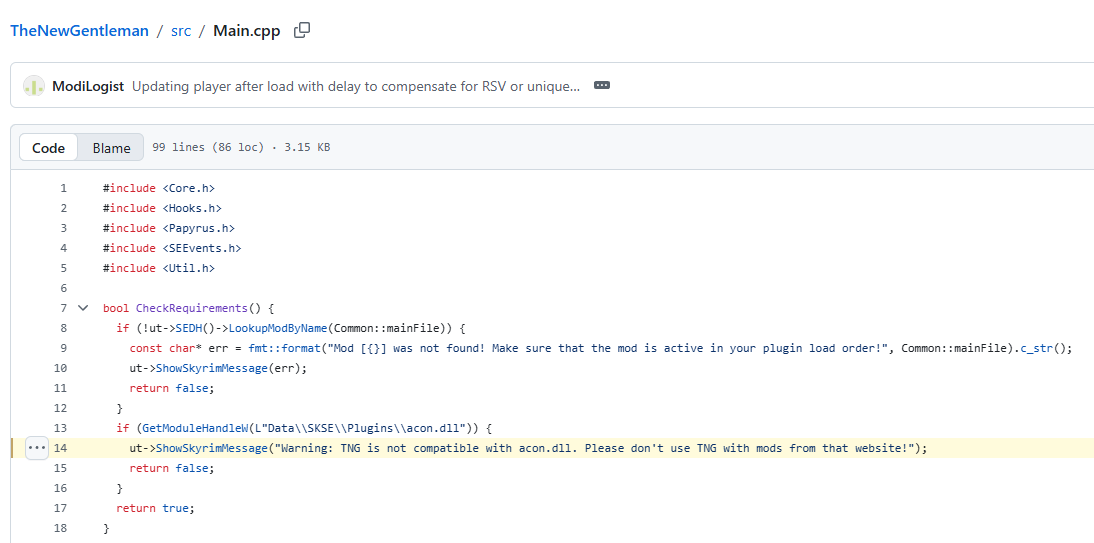Click the Main.cpp file name heading
The height and width of the screenshot is (543, 1094).
tap(247, 31)
